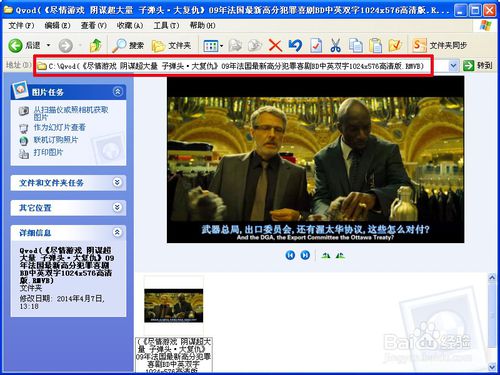Click the Paste clipboard icon
The width and height of the screenshot is (500, 375).
point(375,46)
